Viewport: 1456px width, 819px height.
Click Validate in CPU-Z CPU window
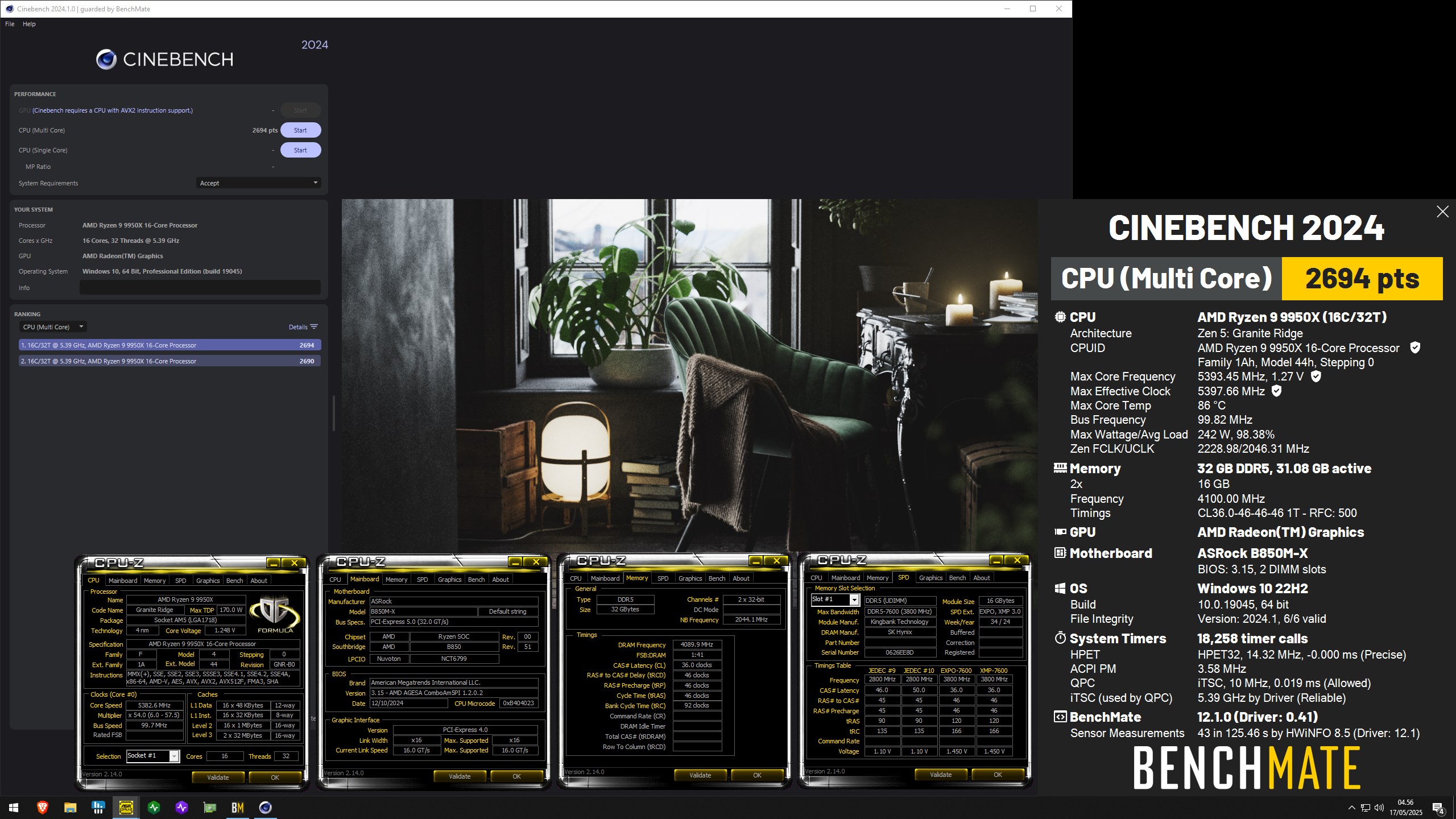tap(218, 777)
